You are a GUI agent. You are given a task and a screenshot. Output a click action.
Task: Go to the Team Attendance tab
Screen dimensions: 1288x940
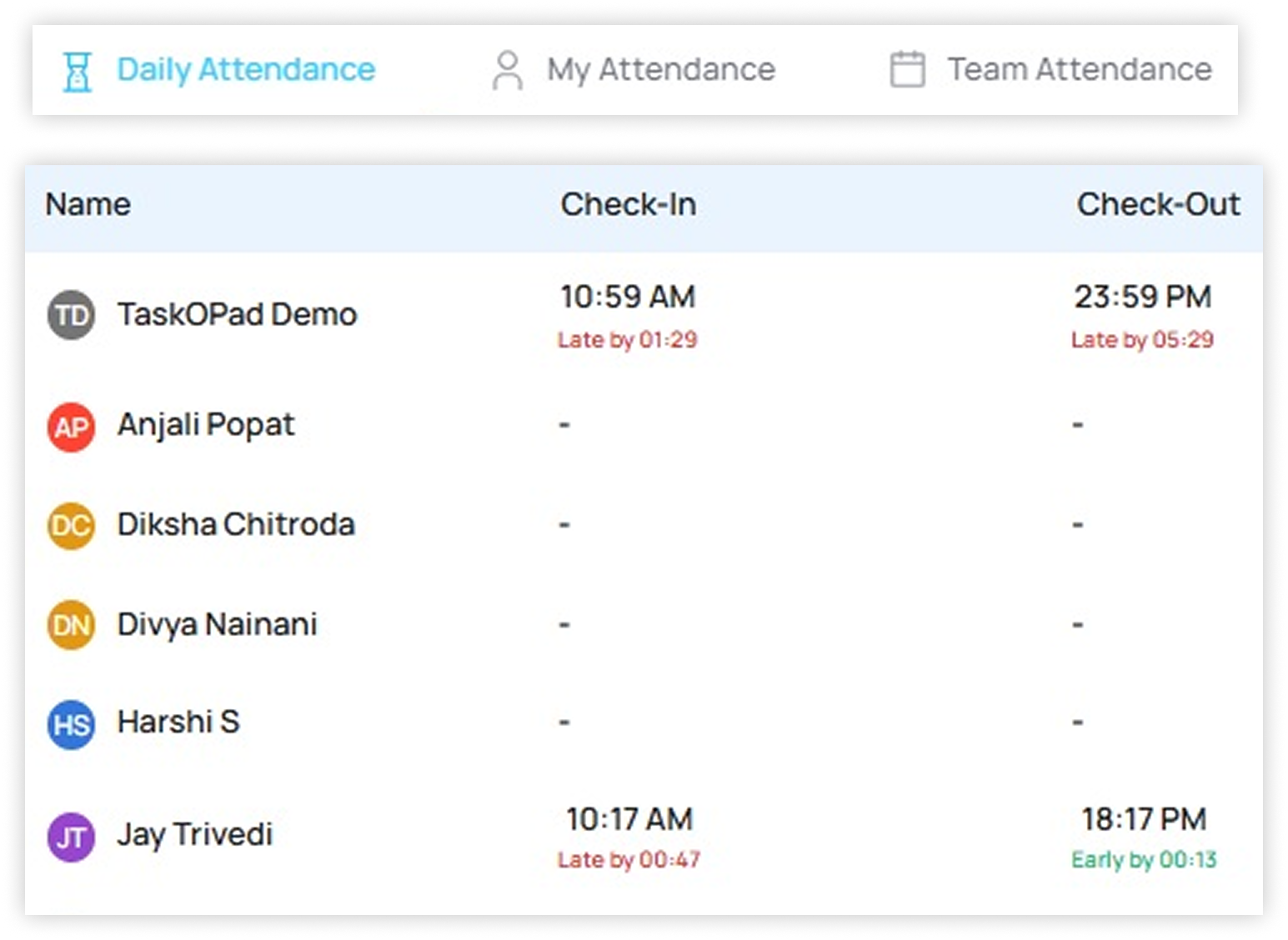pos(1079,70)
